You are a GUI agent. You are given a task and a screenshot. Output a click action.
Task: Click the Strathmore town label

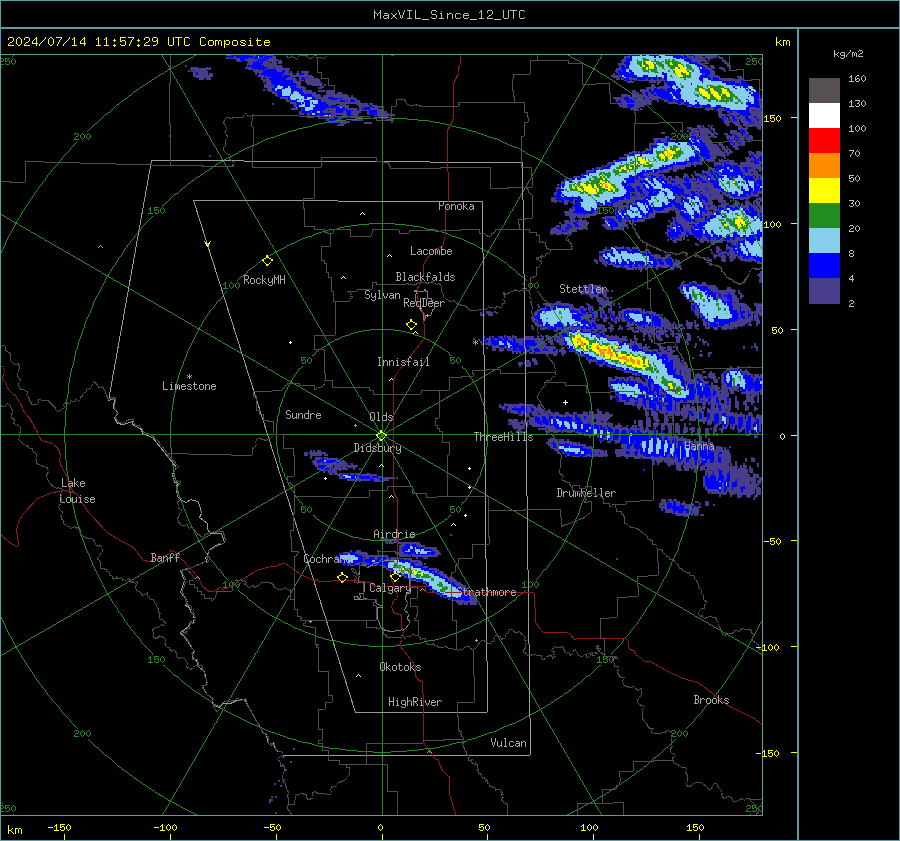487,592
